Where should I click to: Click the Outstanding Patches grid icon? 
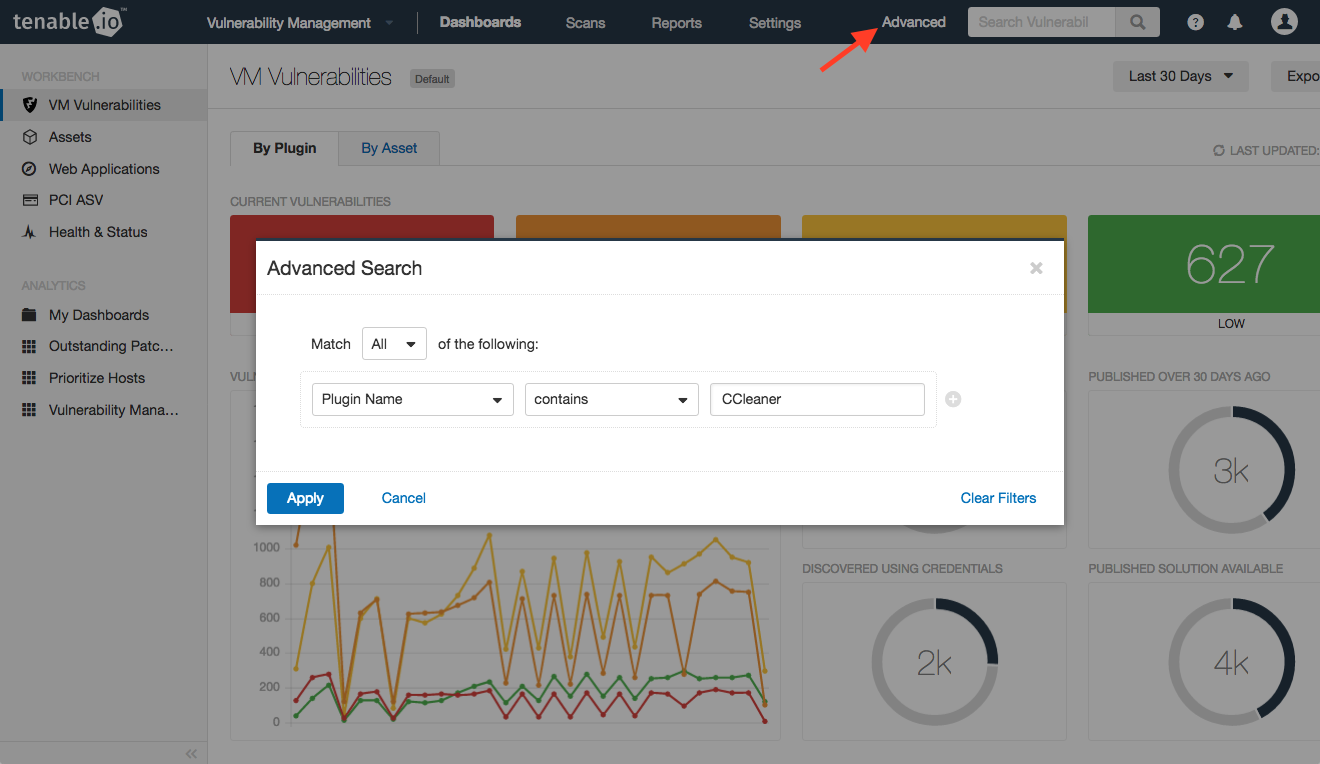(30, 346)
